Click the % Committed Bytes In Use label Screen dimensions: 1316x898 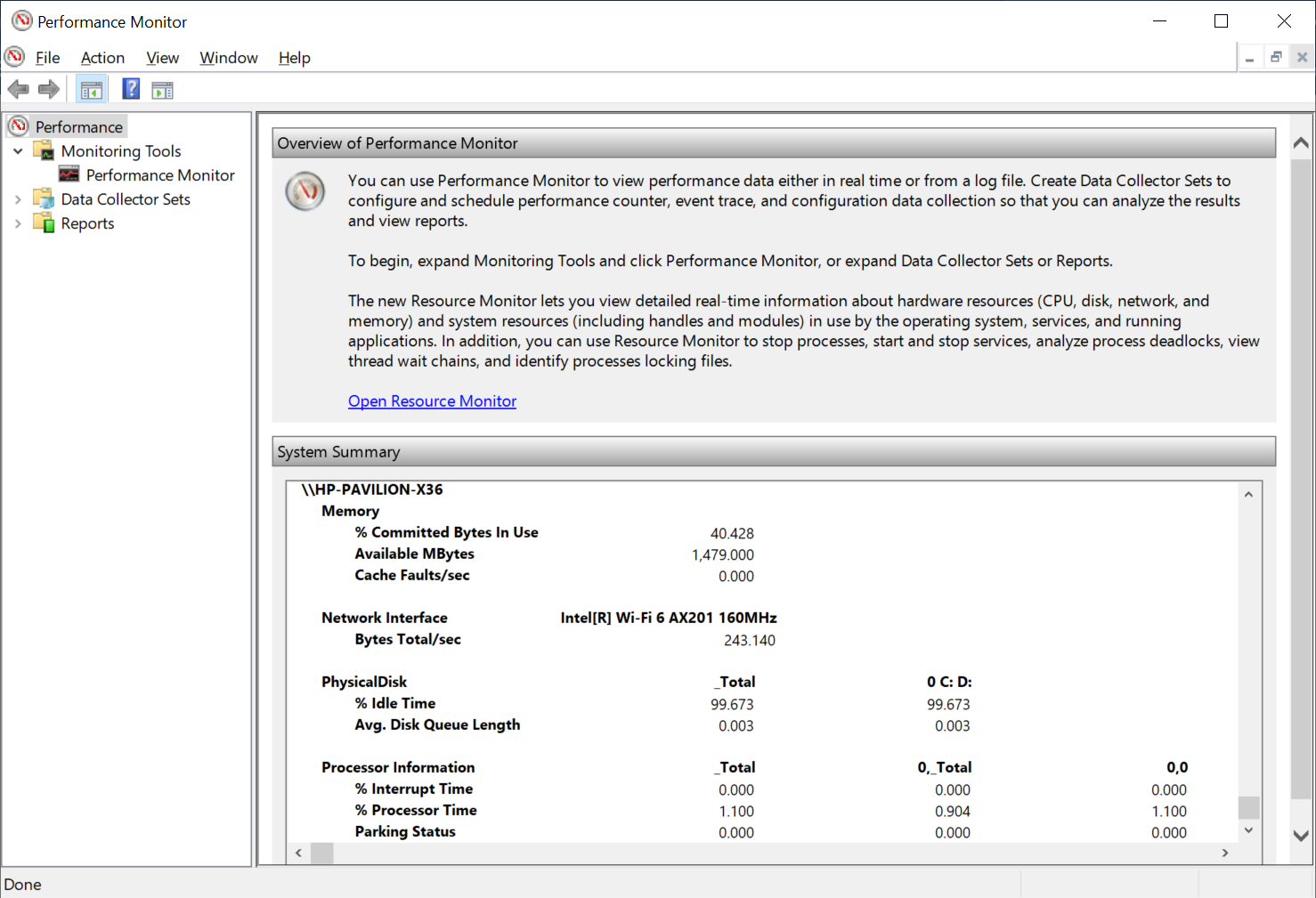(447, 532)
